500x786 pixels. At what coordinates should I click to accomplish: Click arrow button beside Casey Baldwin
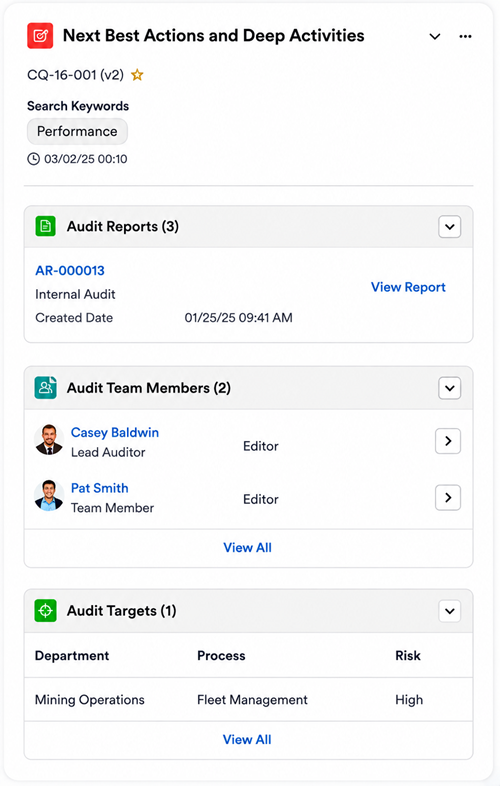tap(448, 441)
